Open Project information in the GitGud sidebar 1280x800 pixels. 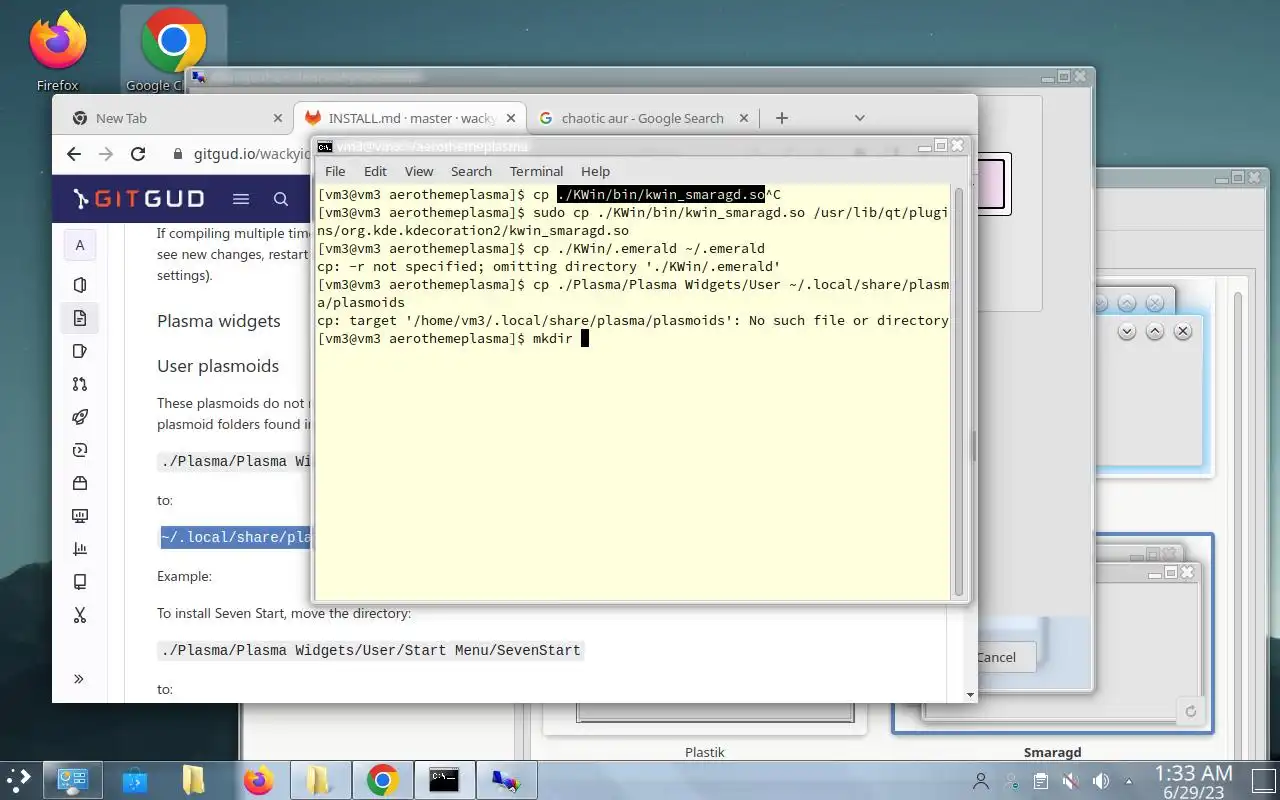tap(80, 285)
